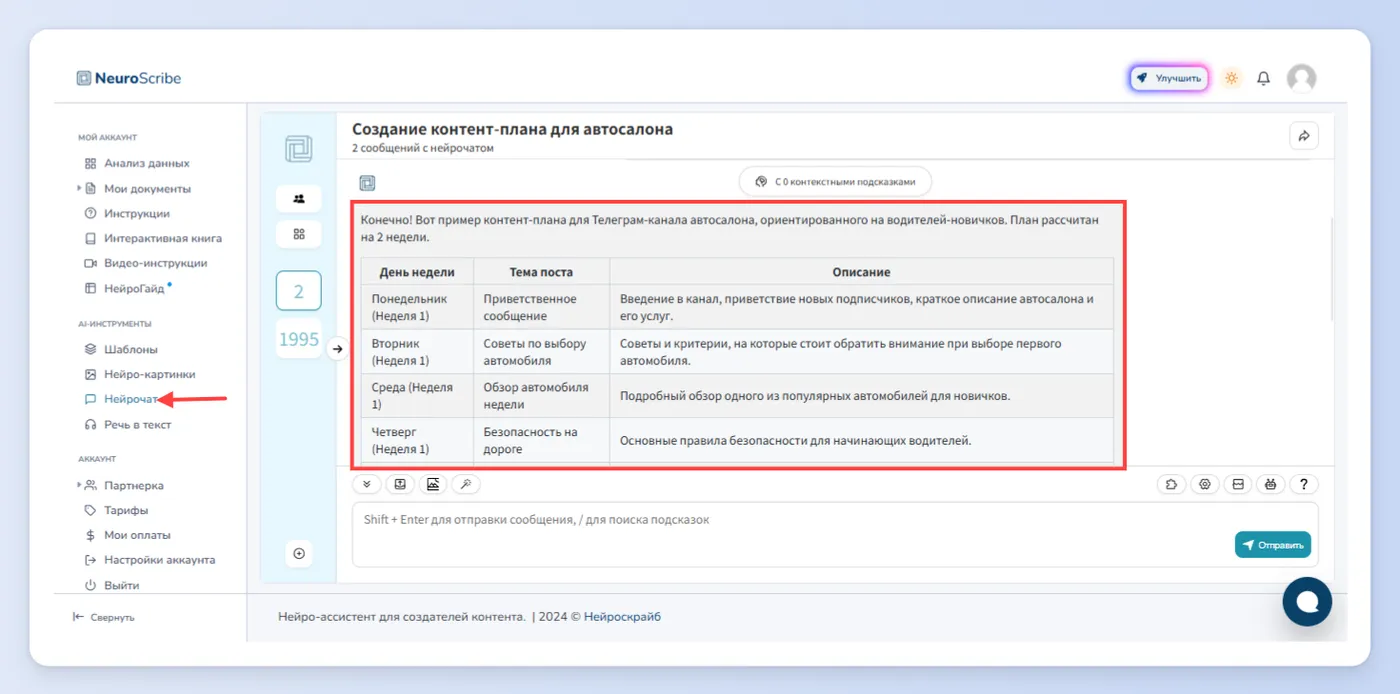Click the image icon above the message input
The image size is (1400, 694).
click(433, 484)
